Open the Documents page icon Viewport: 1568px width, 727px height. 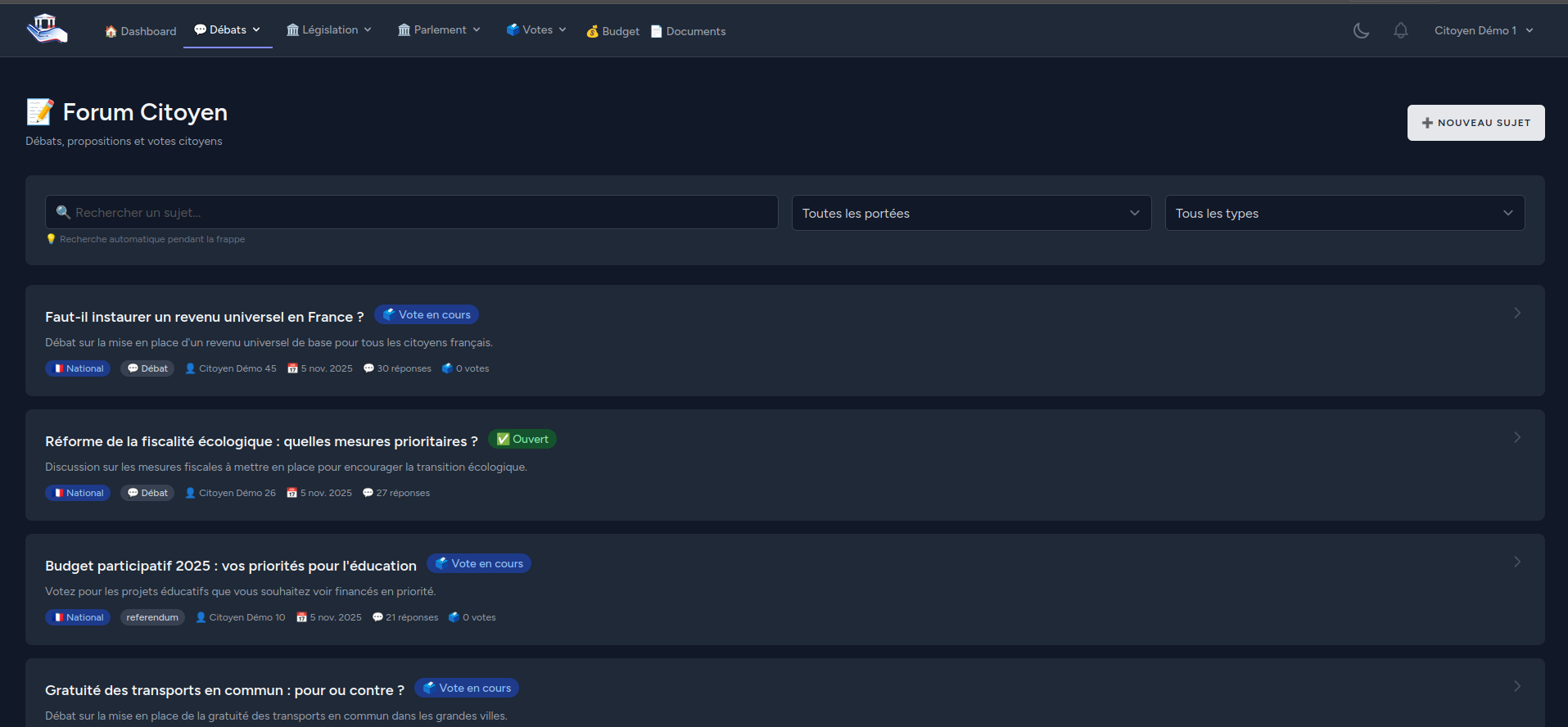click(656, 31)
